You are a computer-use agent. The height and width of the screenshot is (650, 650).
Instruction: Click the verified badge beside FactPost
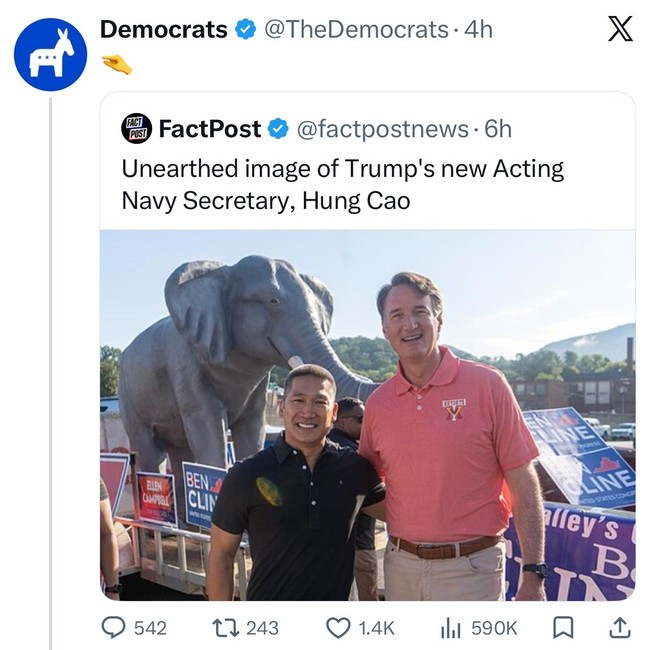(279, 129)
